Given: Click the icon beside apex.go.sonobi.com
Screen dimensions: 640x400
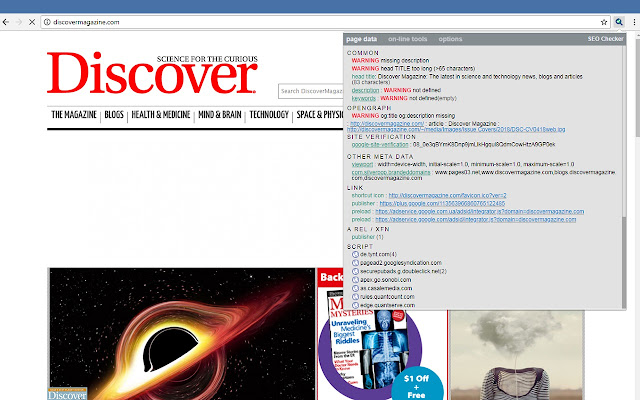Looking at the screenshot, I should pyautogui.click(x=355, y=280).
